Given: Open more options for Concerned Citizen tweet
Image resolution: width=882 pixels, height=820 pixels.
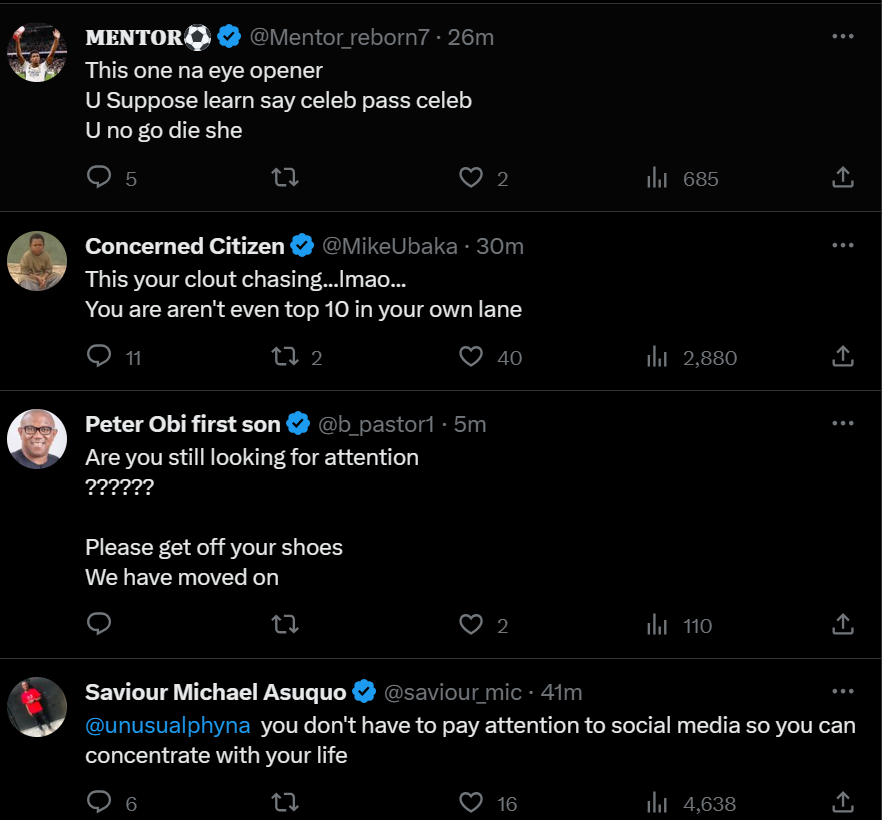Looking at the screenshot, I should pyautogui.click(x=843, y=245).
